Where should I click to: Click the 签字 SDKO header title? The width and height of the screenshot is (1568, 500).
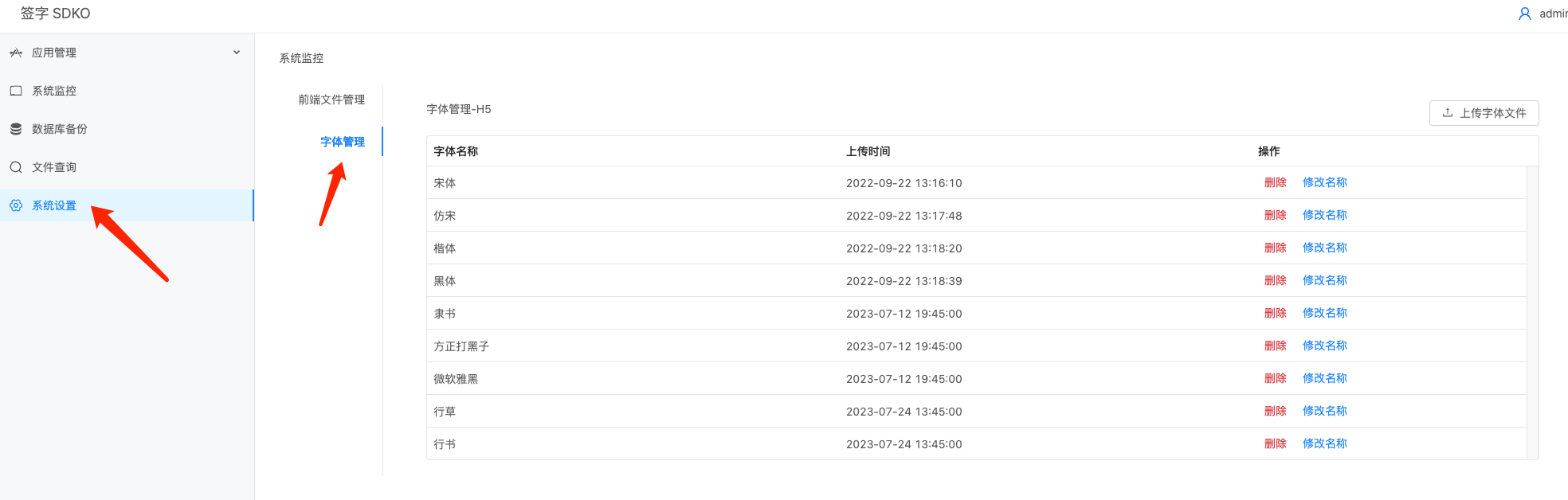point(56,14)
